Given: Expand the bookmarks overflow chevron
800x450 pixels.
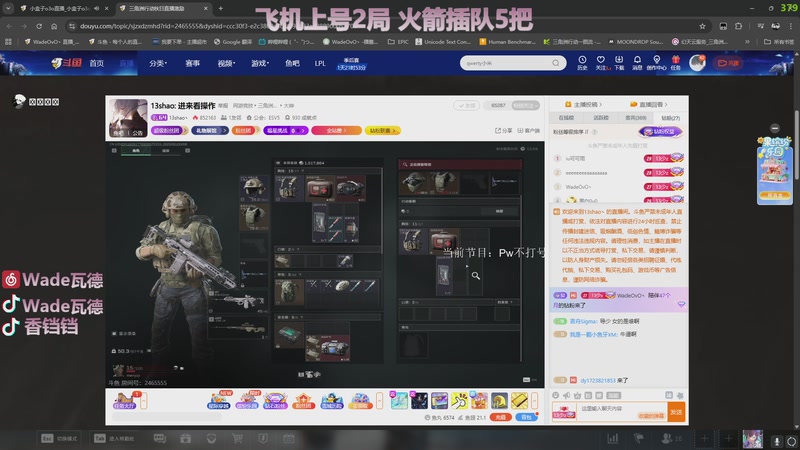Looking at the screenshot, I should 747,42.
